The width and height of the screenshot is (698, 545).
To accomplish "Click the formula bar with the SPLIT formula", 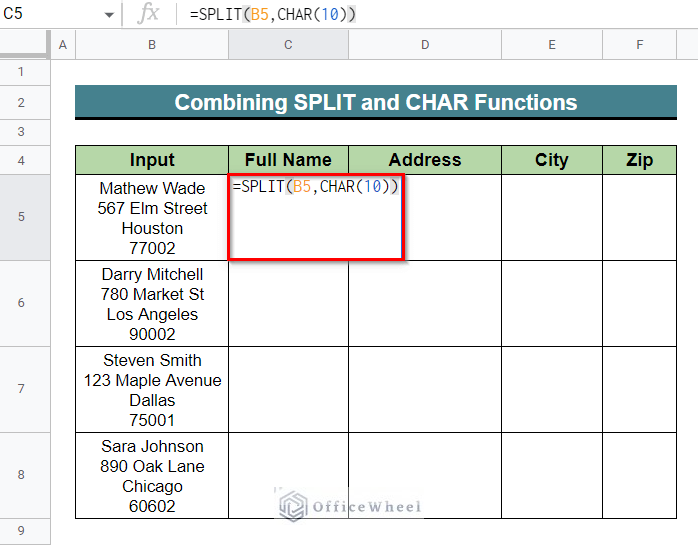I will click(x=438, y=14).
